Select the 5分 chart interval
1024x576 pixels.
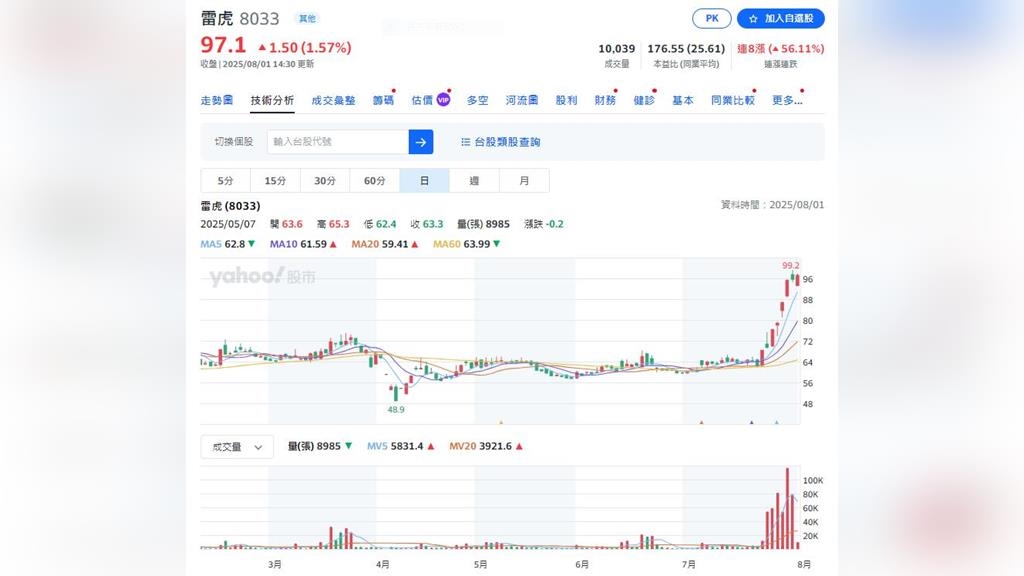pos(225,181)
